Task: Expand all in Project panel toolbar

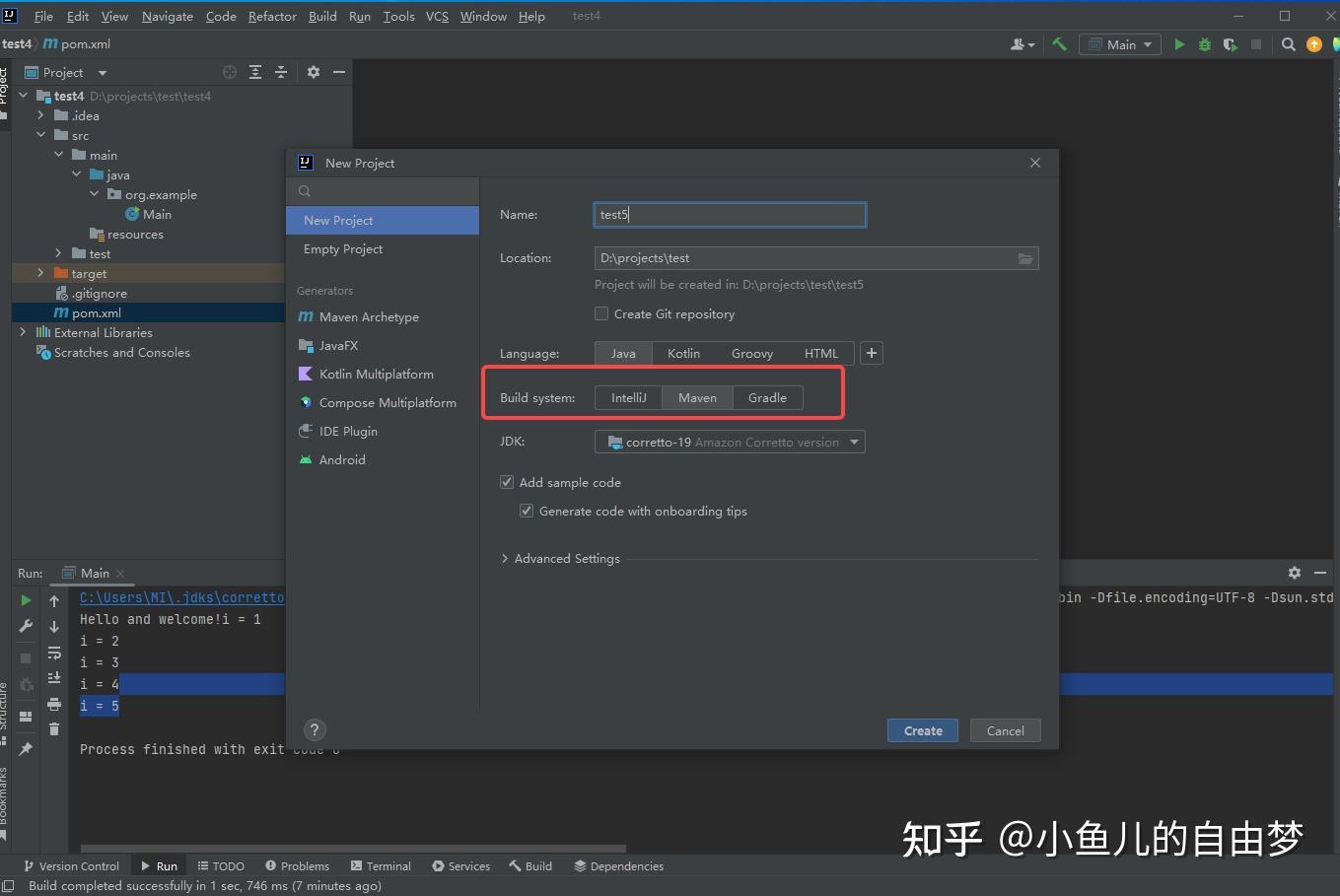Action: (x=255, y=72)
